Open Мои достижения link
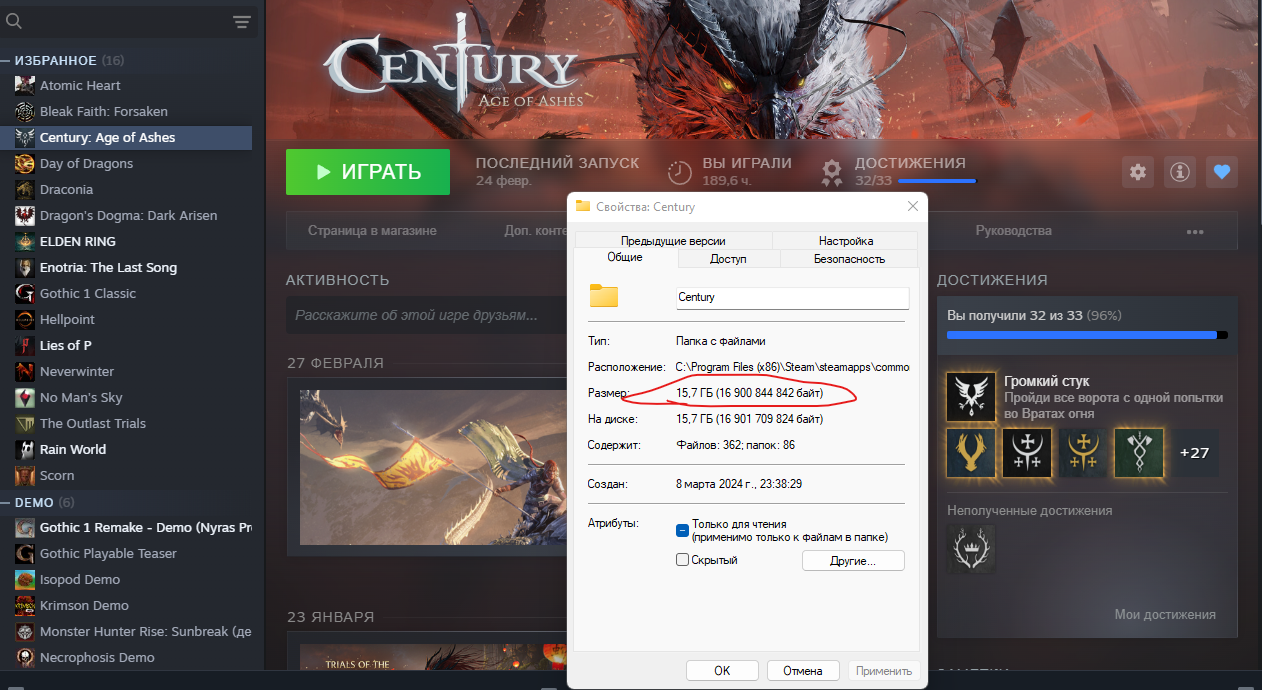This screenshot has width=1262, height=690. coord(1165,615)
